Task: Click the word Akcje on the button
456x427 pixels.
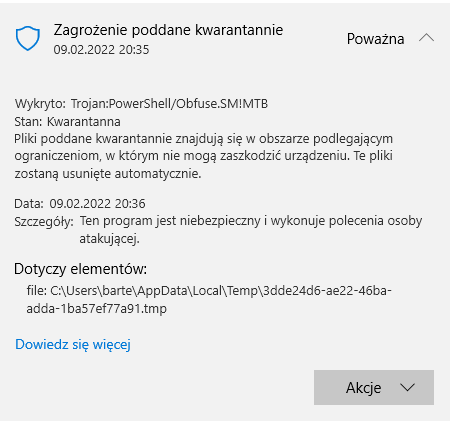Action: 363,388
